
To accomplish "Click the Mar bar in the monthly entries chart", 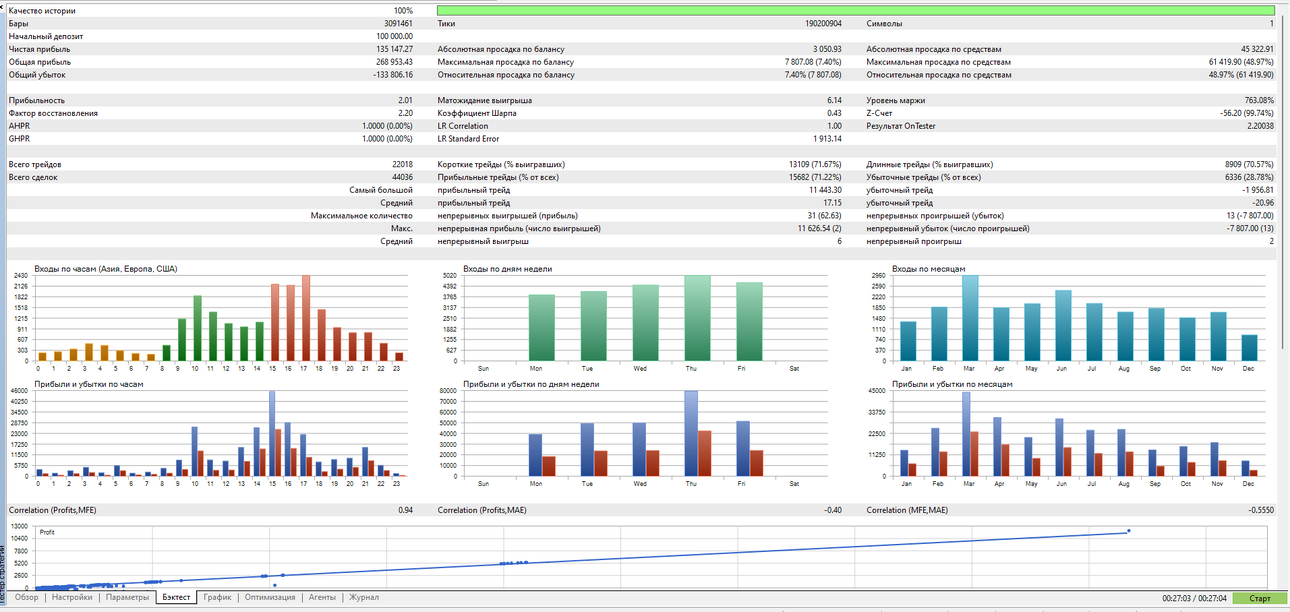I will point(970,318).
